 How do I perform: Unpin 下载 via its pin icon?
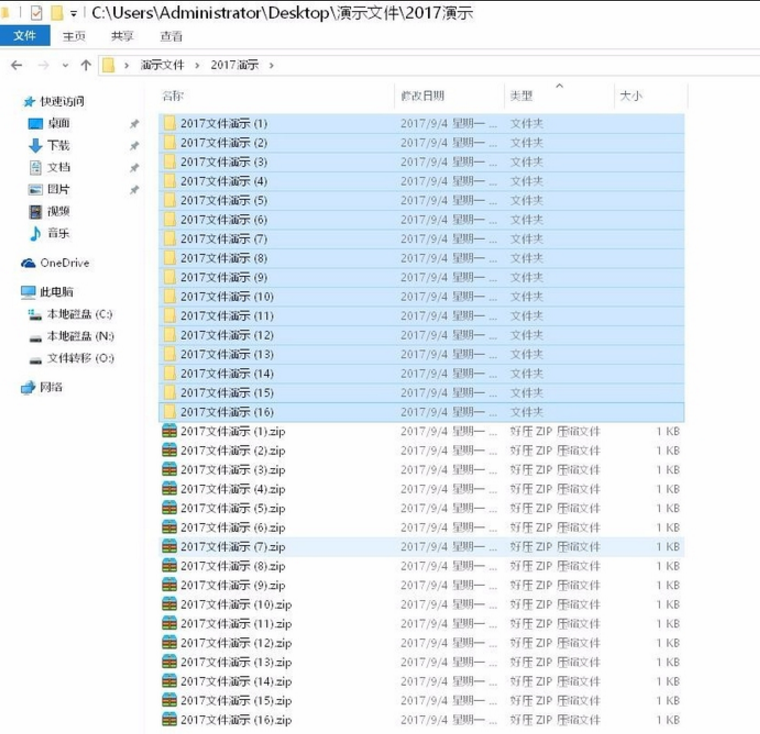[x=134, y=146]
